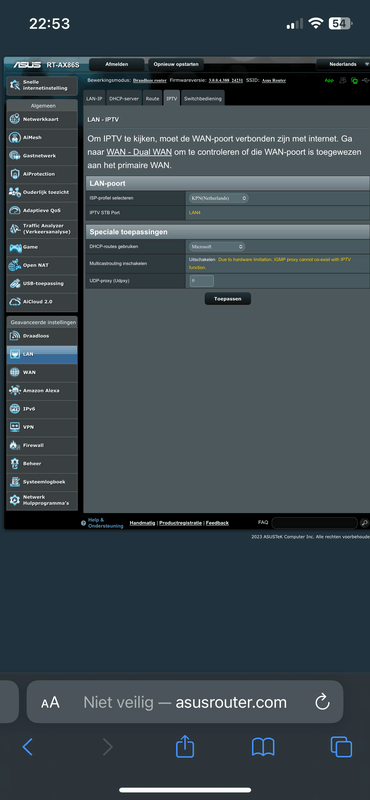Viewport: 370px width, 800px height.
Task: Switch to DHCP-server tab
Action: [x=124, y=98]
